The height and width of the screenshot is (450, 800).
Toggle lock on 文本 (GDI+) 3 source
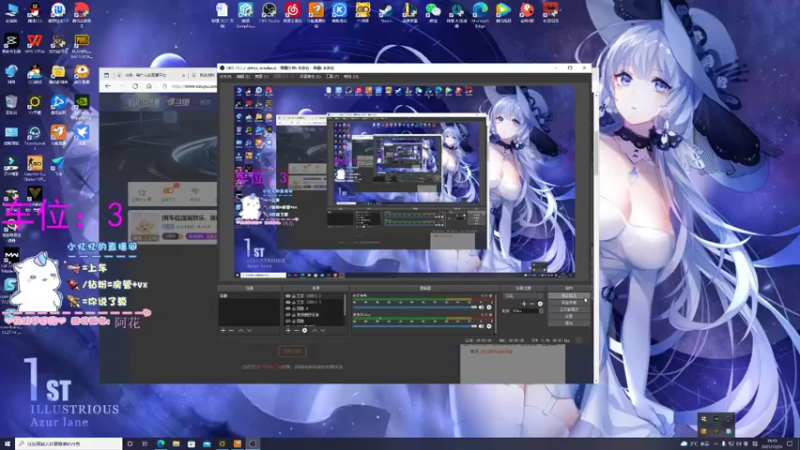293,302
